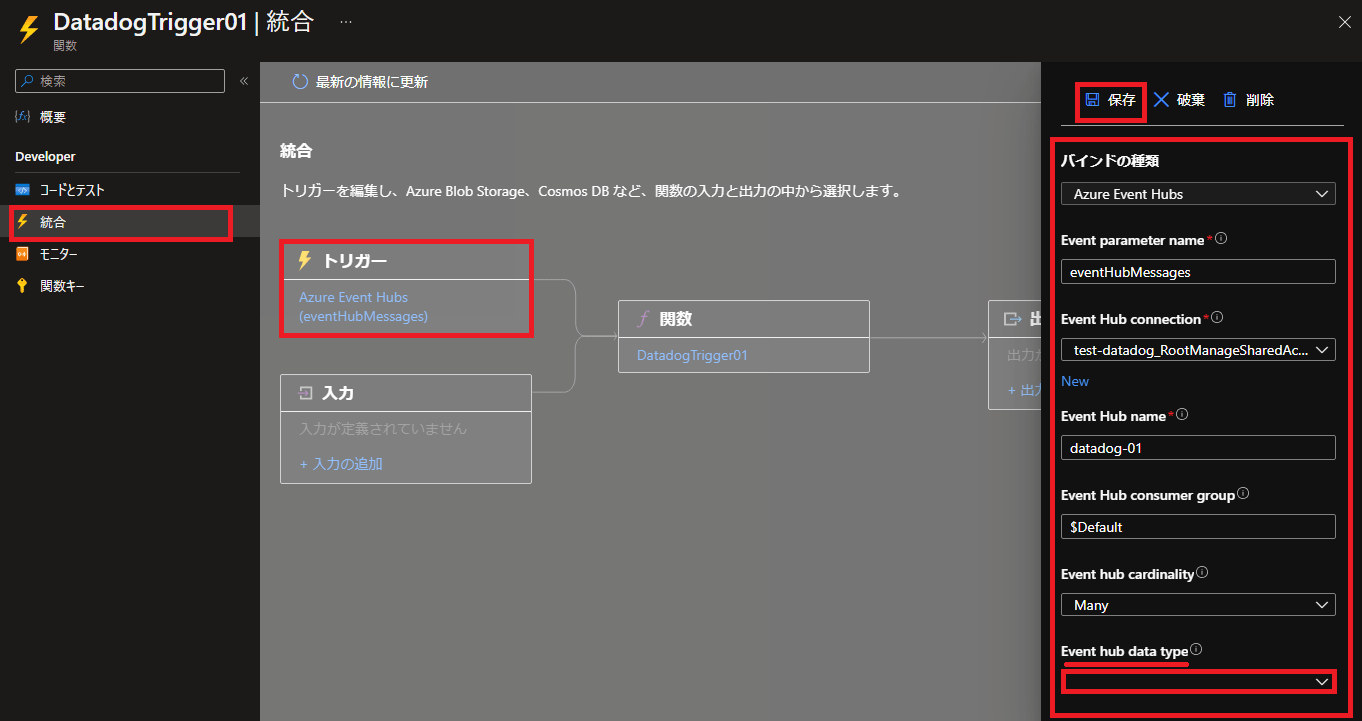The height and width of the screenshot is (721, 1362).
Task: Click the delete trash can icon
Action: [1230, 100]
